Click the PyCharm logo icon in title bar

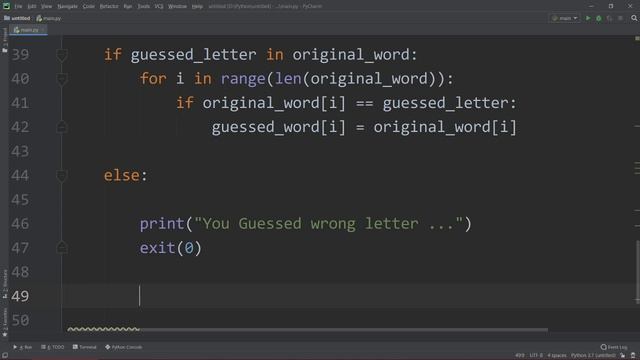tap(6, 6)
